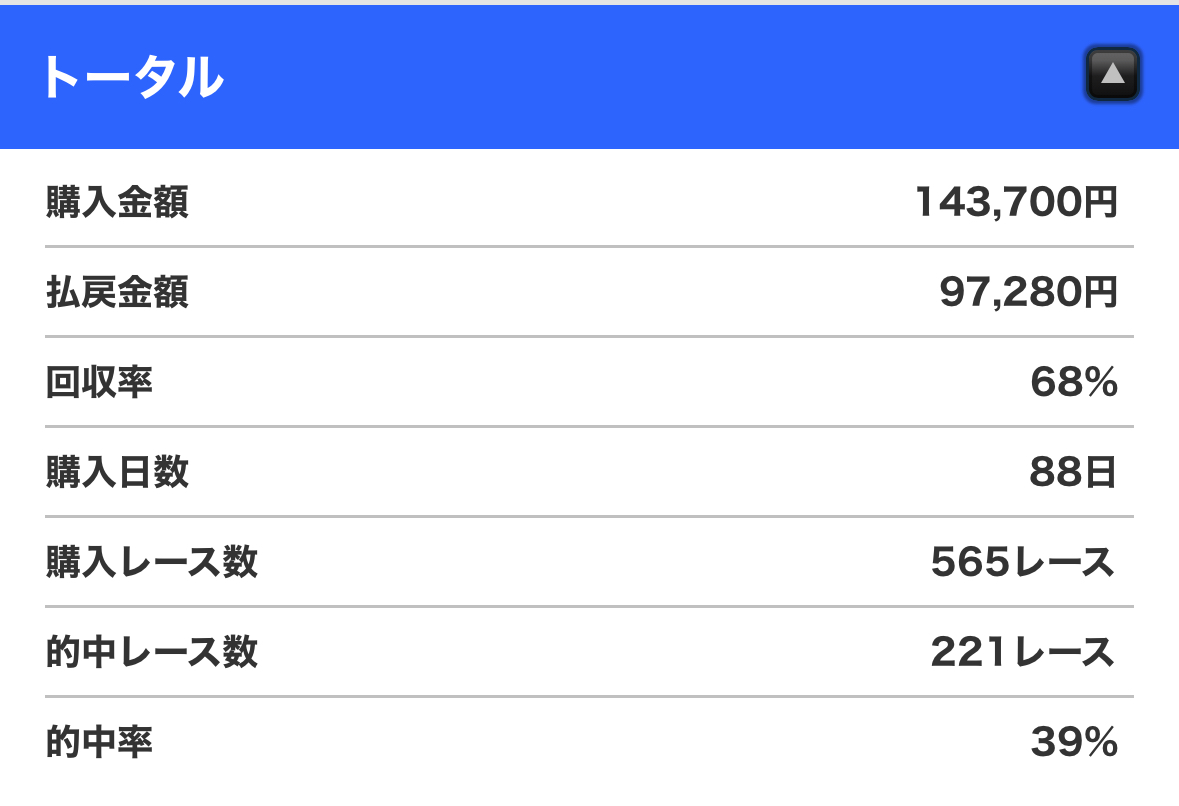1179x806 pixels.
Task: Click the 68% recovery rate value
Action: click(1073, 383)
